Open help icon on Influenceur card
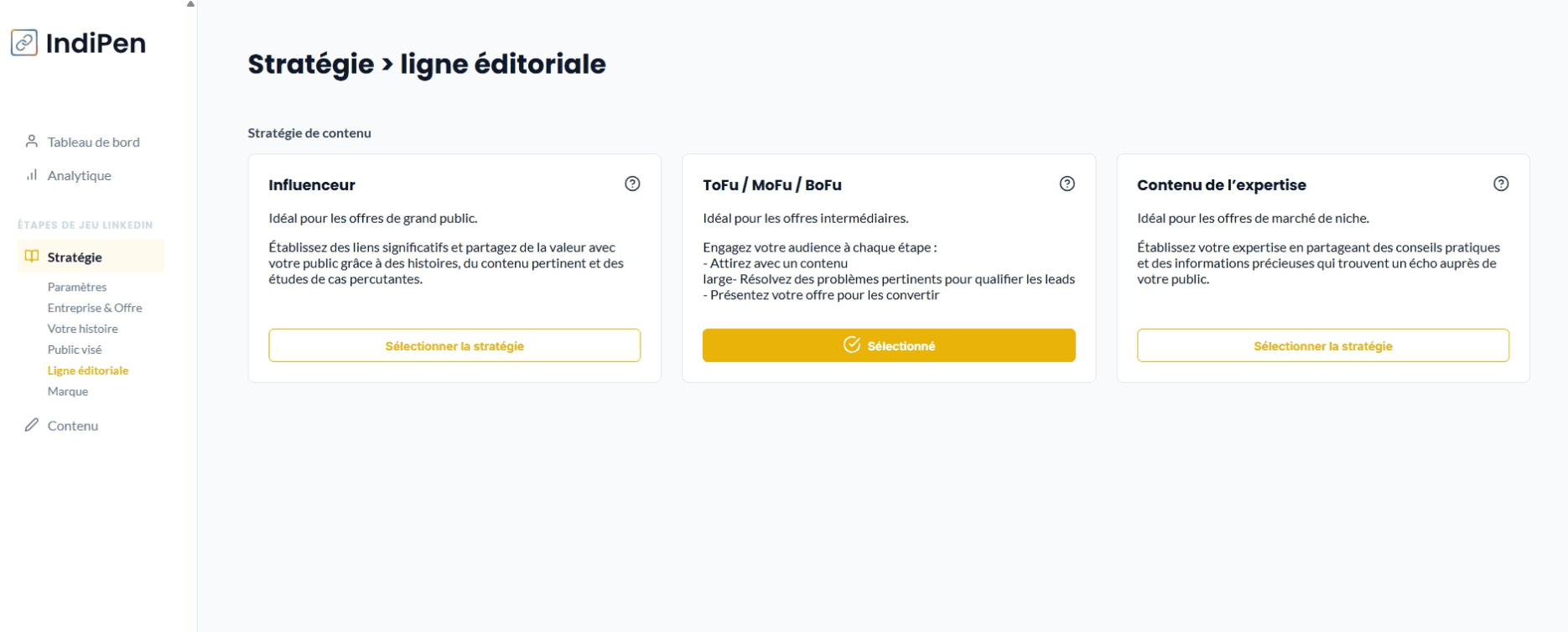The image size is (1568, 632). point(632,184)
